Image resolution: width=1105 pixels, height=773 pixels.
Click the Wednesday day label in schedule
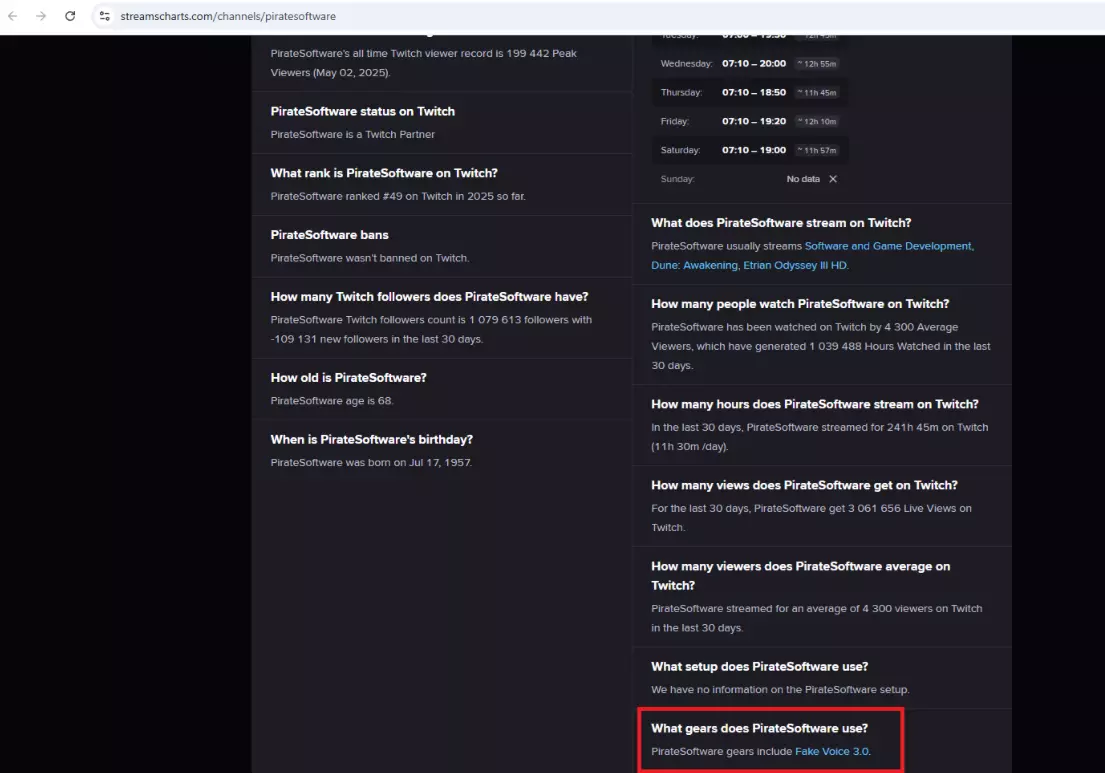coord(686,63)
